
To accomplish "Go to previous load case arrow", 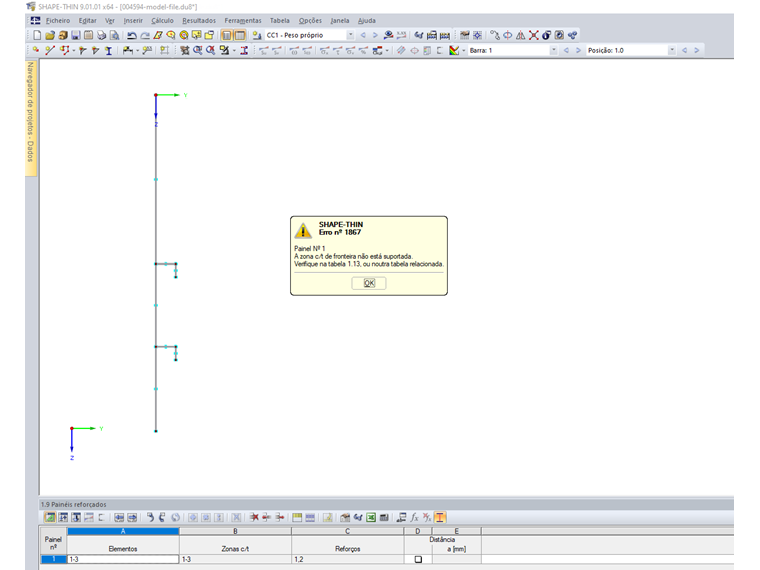I will tap(363, 35).
